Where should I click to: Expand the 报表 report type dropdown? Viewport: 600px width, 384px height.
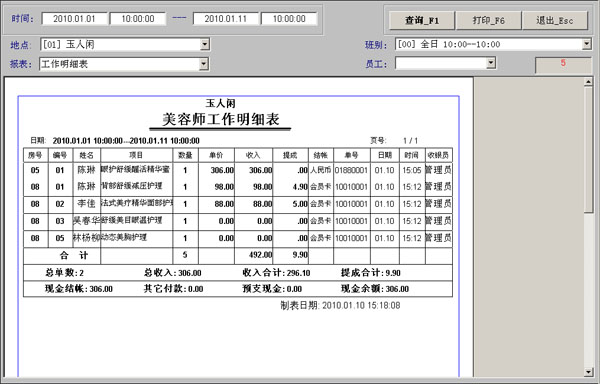[x=204, y=64]
